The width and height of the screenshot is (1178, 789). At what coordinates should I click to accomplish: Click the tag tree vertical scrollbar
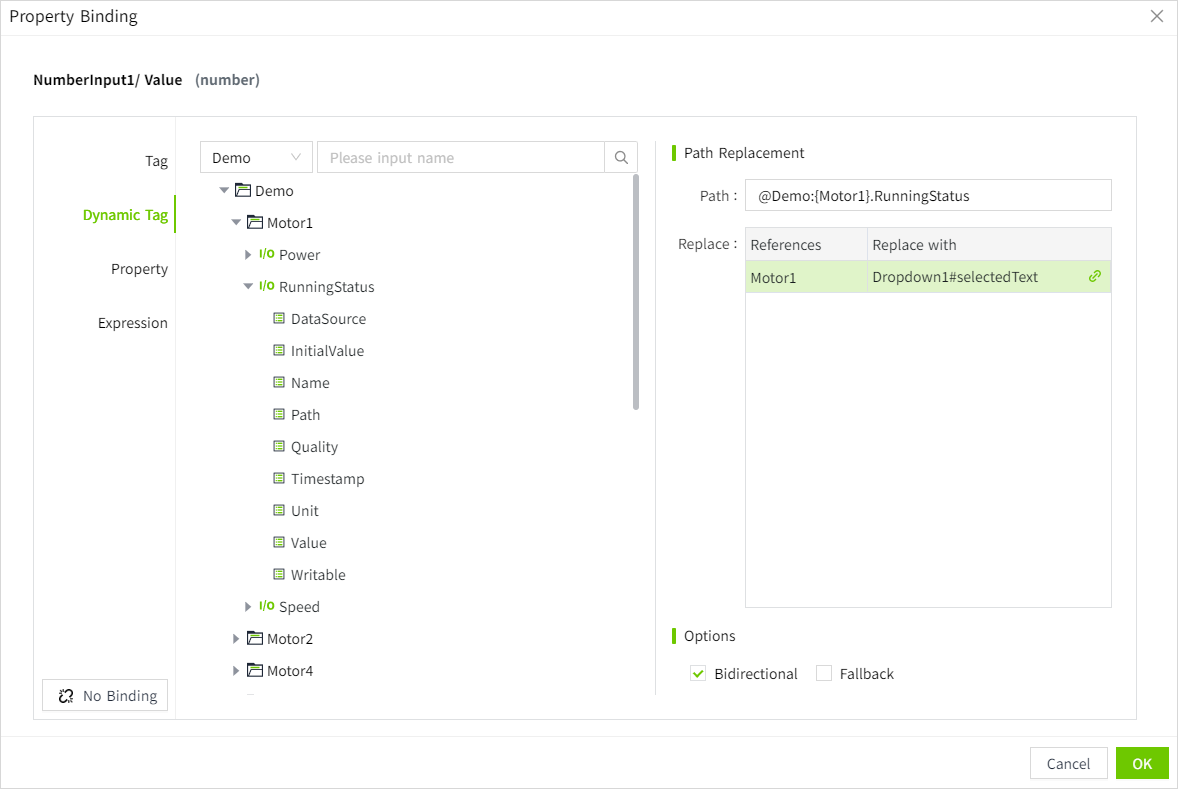(x=636, y=292)
